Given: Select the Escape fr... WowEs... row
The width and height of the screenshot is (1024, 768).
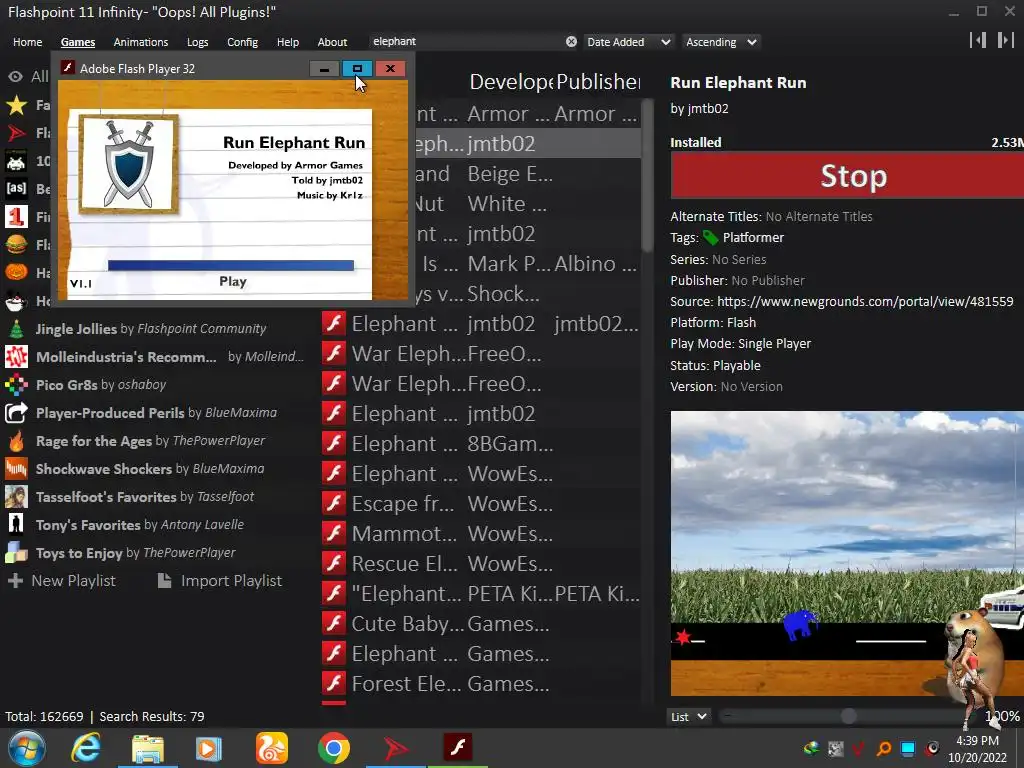Looking at the screenshot, I should tap(480, 504).
